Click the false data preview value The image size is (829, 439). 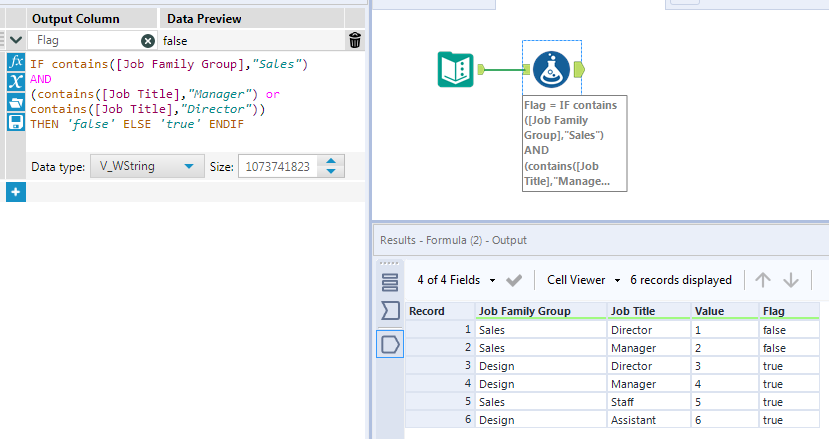(175, 41)
